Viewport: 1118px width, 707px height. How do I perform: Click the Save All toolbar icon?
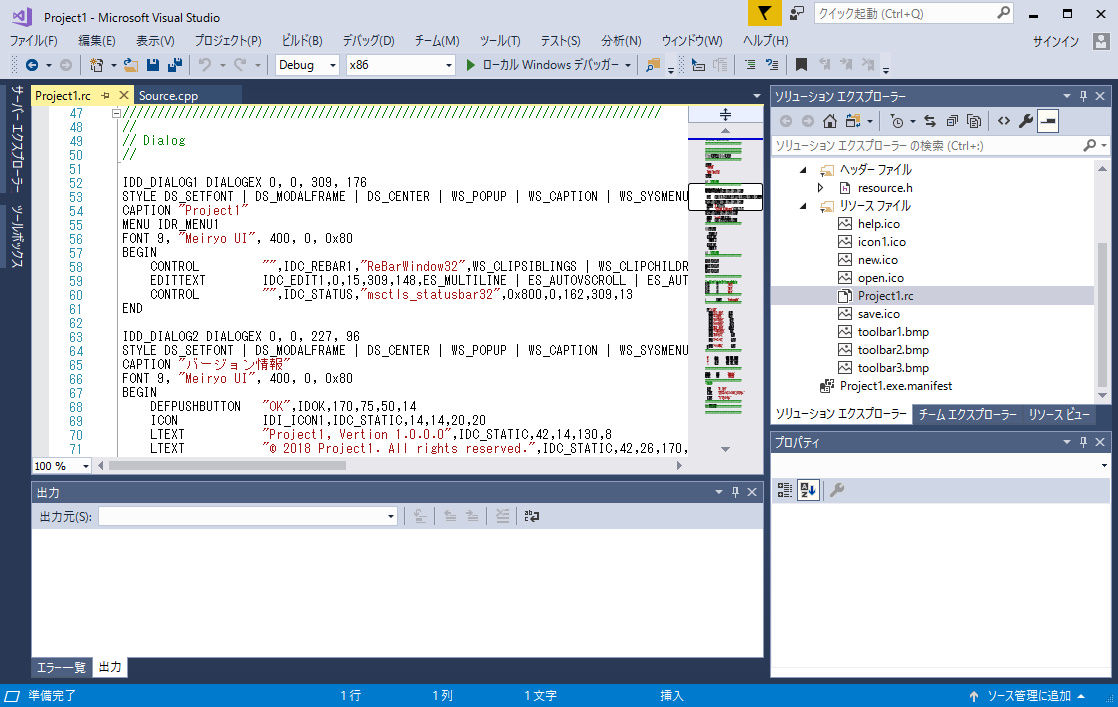pos(175,65)
